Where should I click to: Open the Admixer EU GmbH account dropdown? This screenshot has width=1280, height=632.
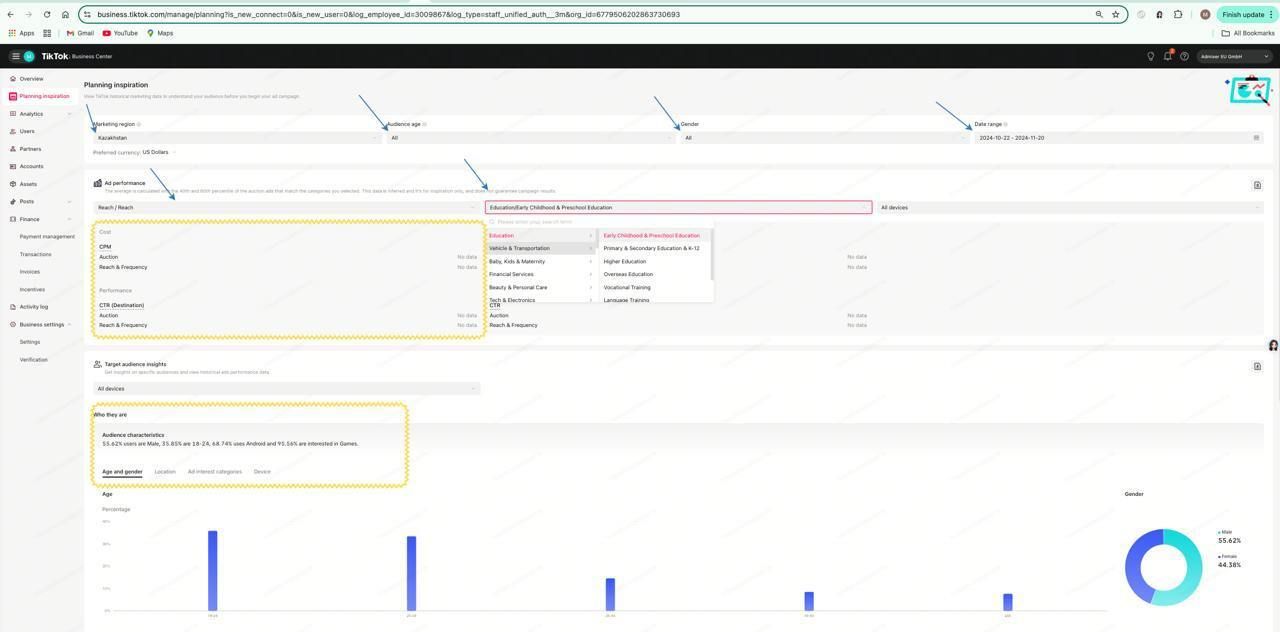coord(1235,56)
